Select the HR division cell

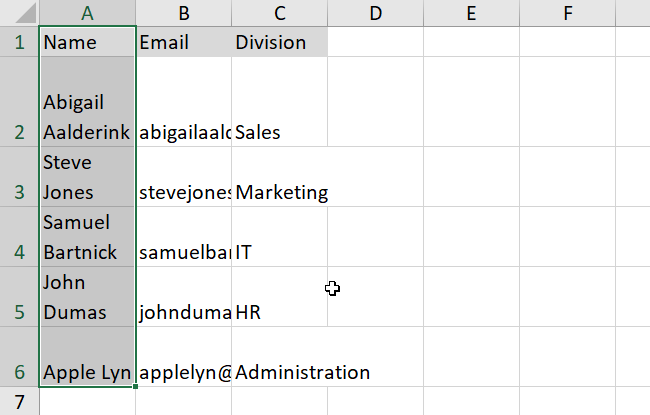click(x=279, y=312)
